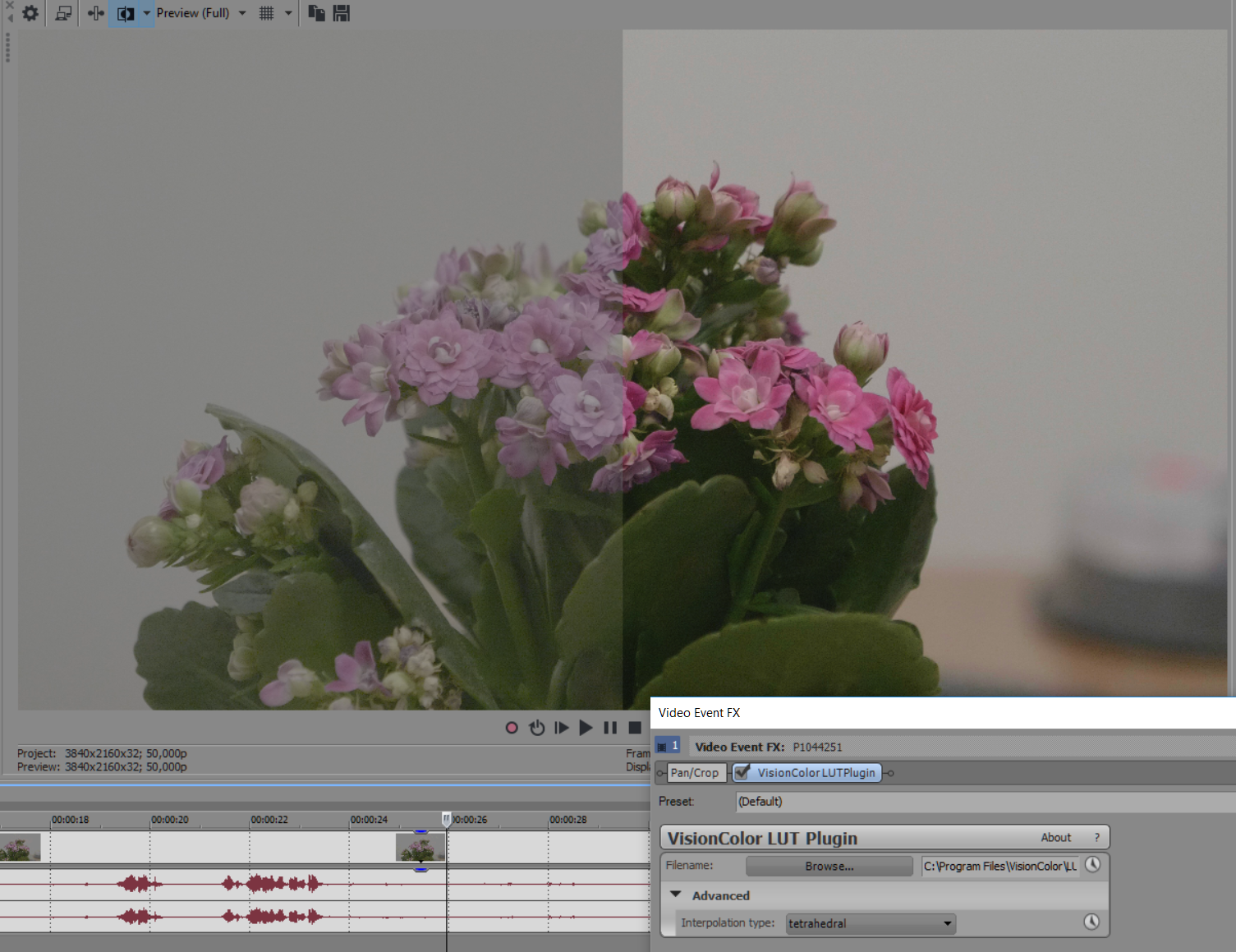This screenshot has width=1236, height=952.
Task: Click the Play from Start button
Action: tap(562, 728)
